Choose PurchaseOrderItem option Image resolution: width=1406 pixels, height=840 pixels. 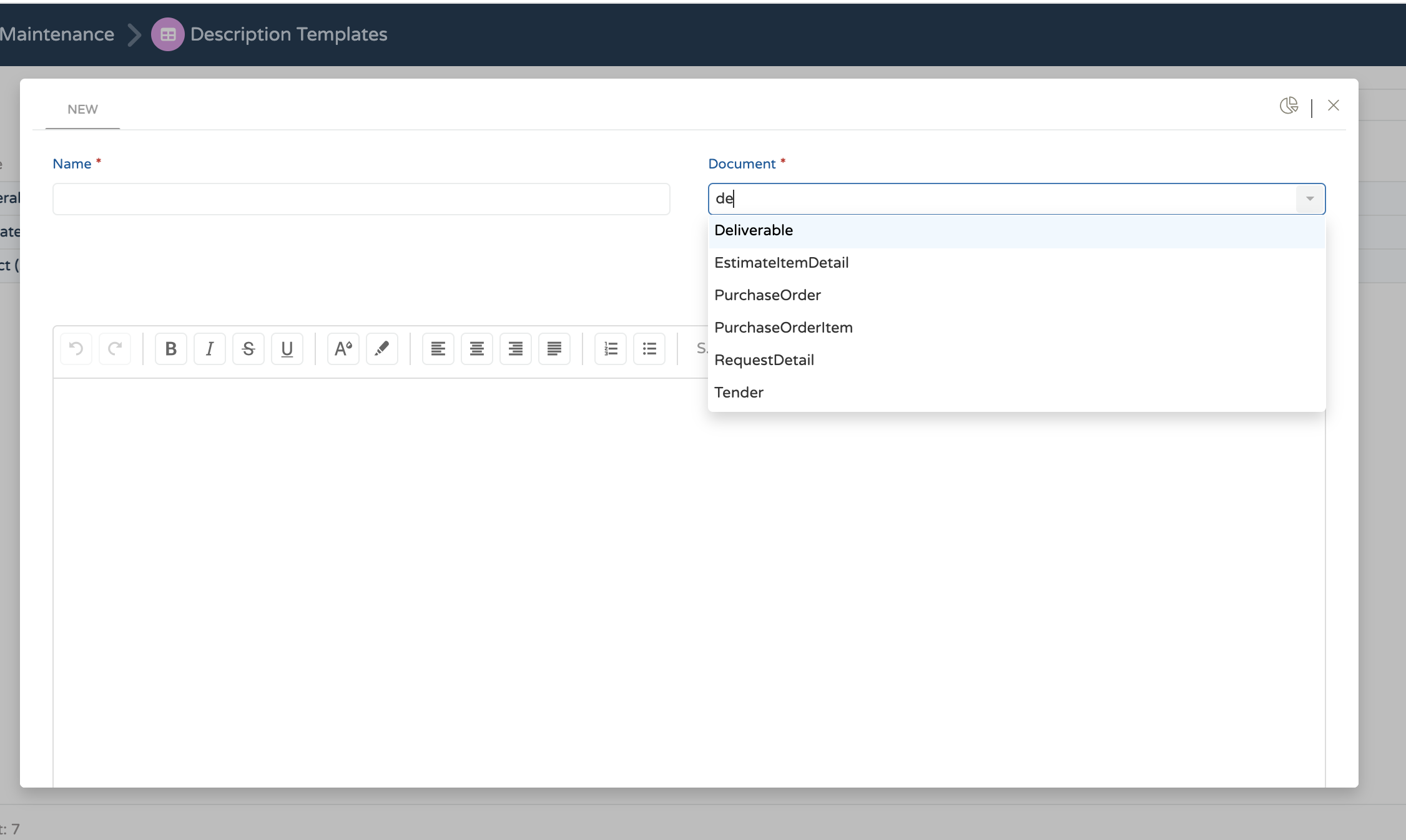click(x=1016, y=328)
